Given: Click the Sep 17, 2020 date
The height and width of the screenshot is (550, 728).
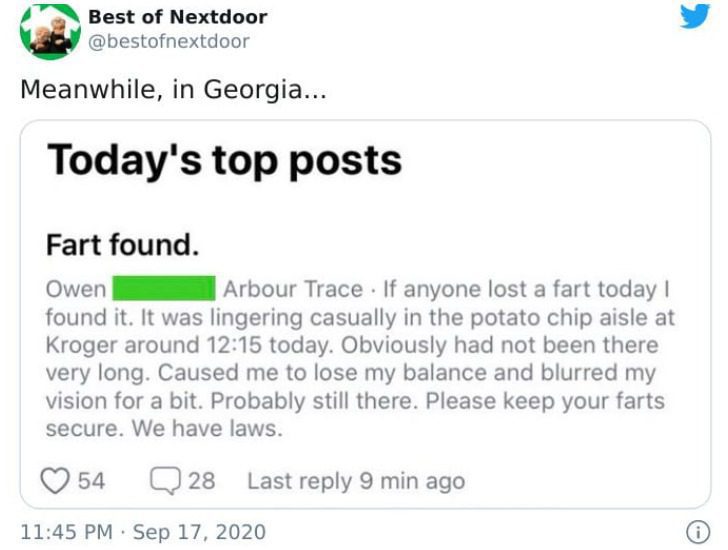Looking at the screenshot, I should [199, 532].
